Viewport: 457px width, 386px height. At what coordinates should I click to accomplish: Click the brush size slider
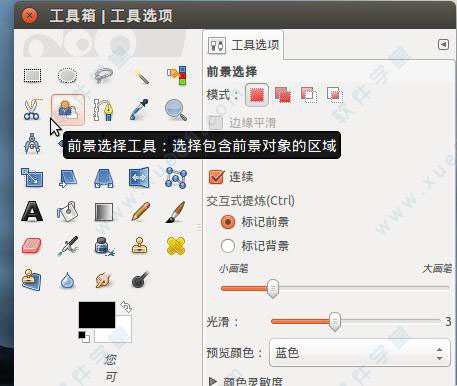pyautogui.click(x=335, y=288)
